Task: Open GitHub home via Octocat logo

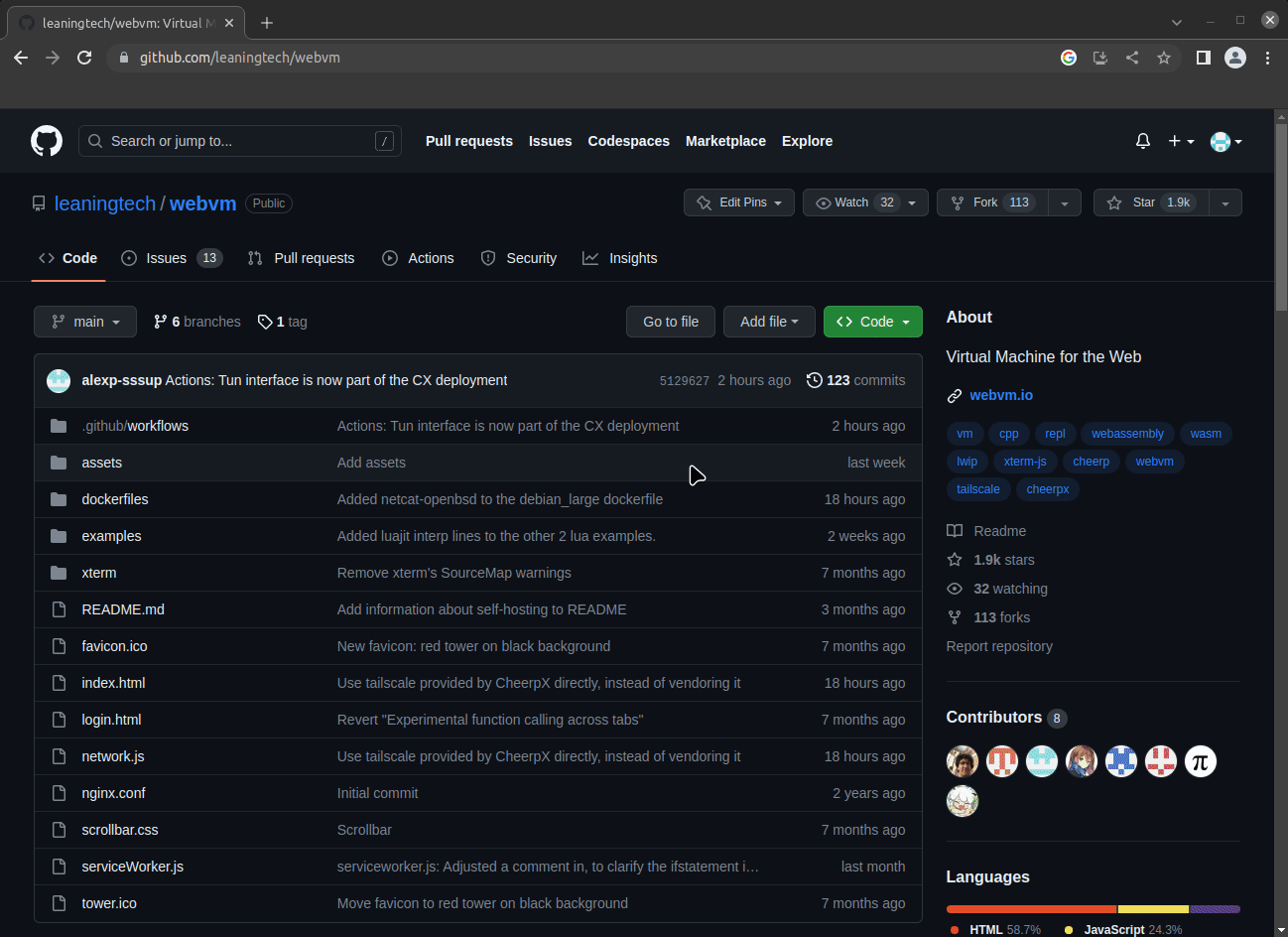Action: coord(47,141)
